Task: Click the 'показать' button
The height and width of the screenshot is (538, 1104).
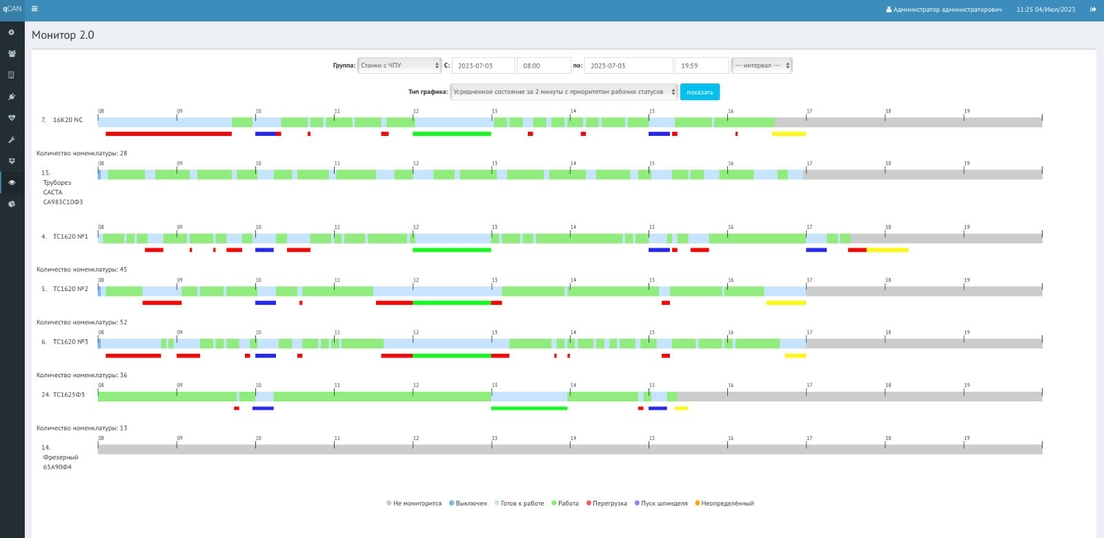Action: click(700, 92)
